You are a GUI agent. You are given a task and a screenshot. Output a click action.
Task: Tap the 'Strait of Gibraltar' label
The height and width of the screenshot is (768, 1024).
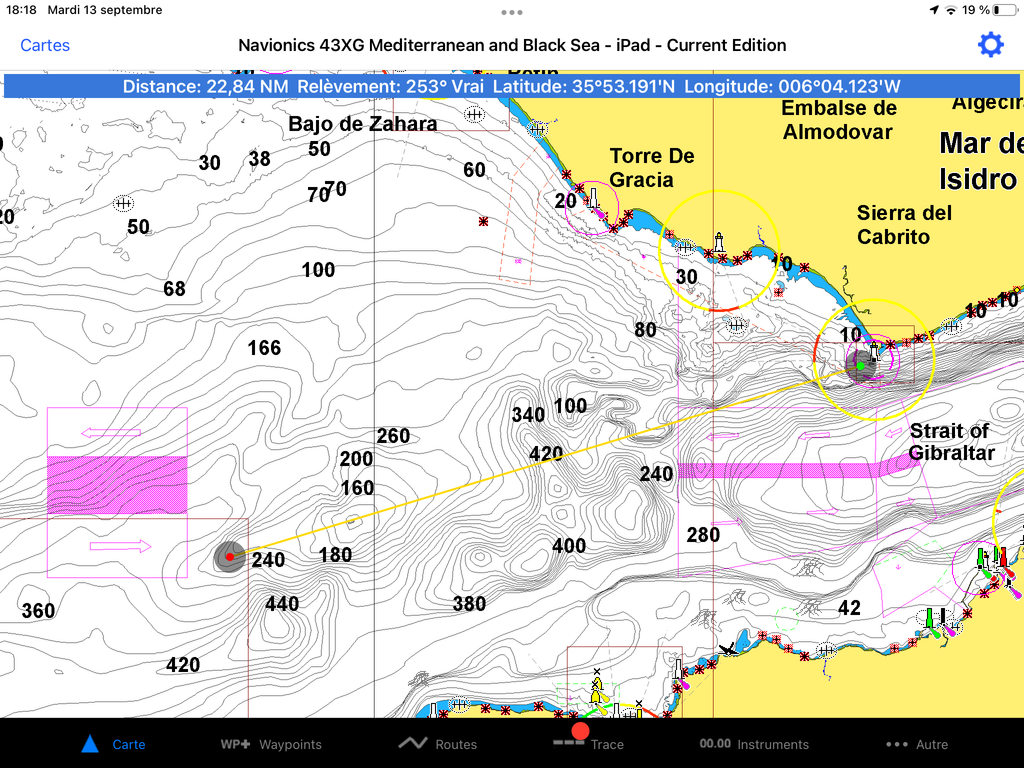pos(951,441)
